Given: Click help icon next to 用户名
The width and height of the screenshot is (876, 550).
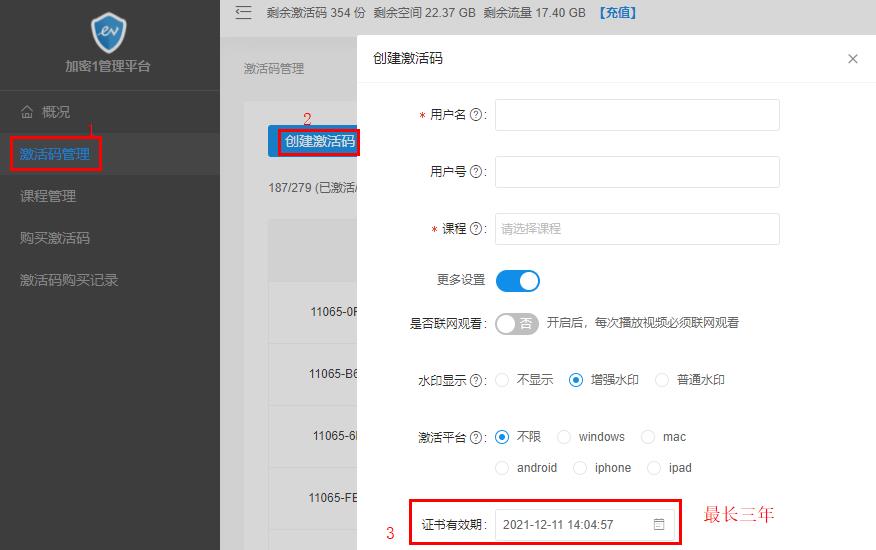Looking at the screenshot, I should pos(476,115).
